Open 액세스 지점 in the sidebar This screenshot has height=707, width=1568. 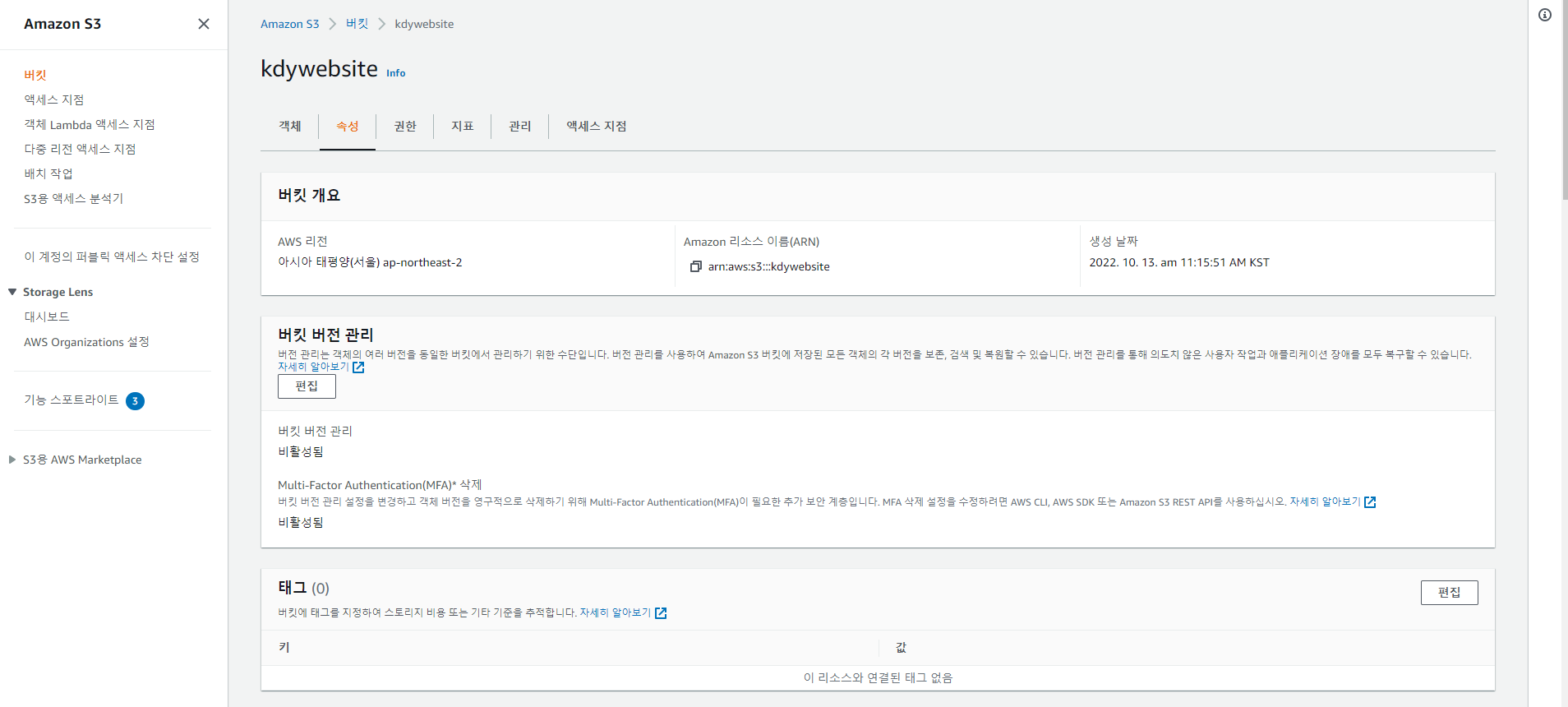(x=54, y=99)
